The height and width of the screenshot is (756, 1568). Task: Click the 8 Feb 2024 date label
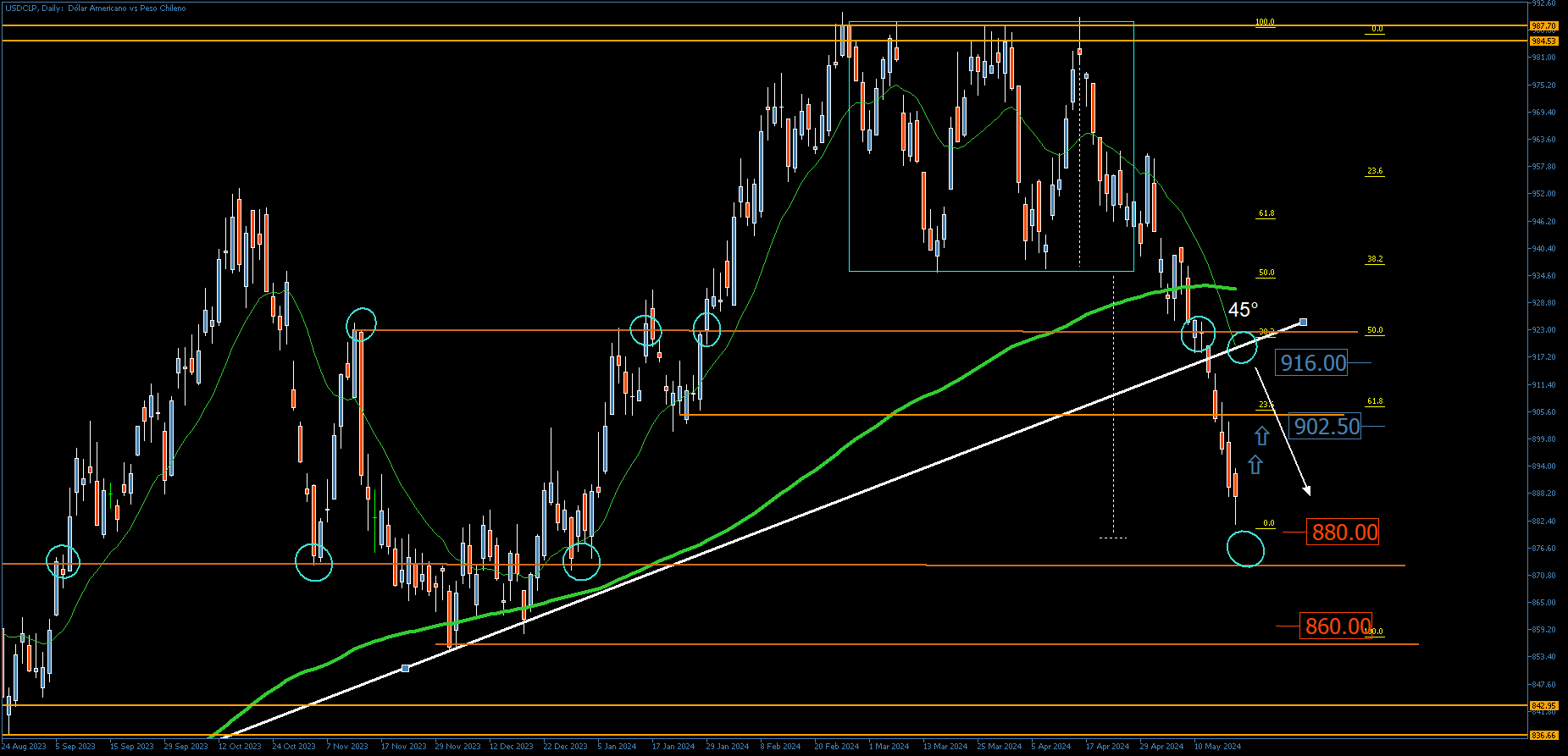(780, 747)
